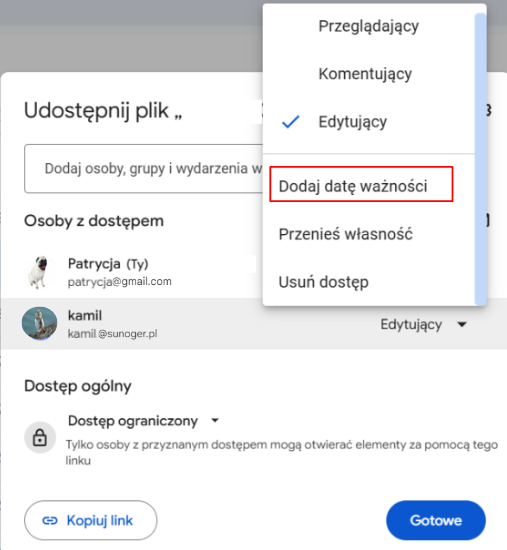Click the blue checkmark beside Edytujący
The height and width of the screenshot is (550, 507).
pyautogui.click(x=291, y=122)
